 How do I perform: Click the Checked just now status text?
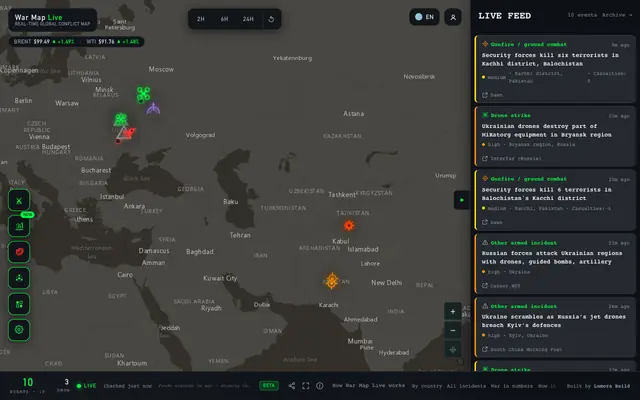(127, 386)
